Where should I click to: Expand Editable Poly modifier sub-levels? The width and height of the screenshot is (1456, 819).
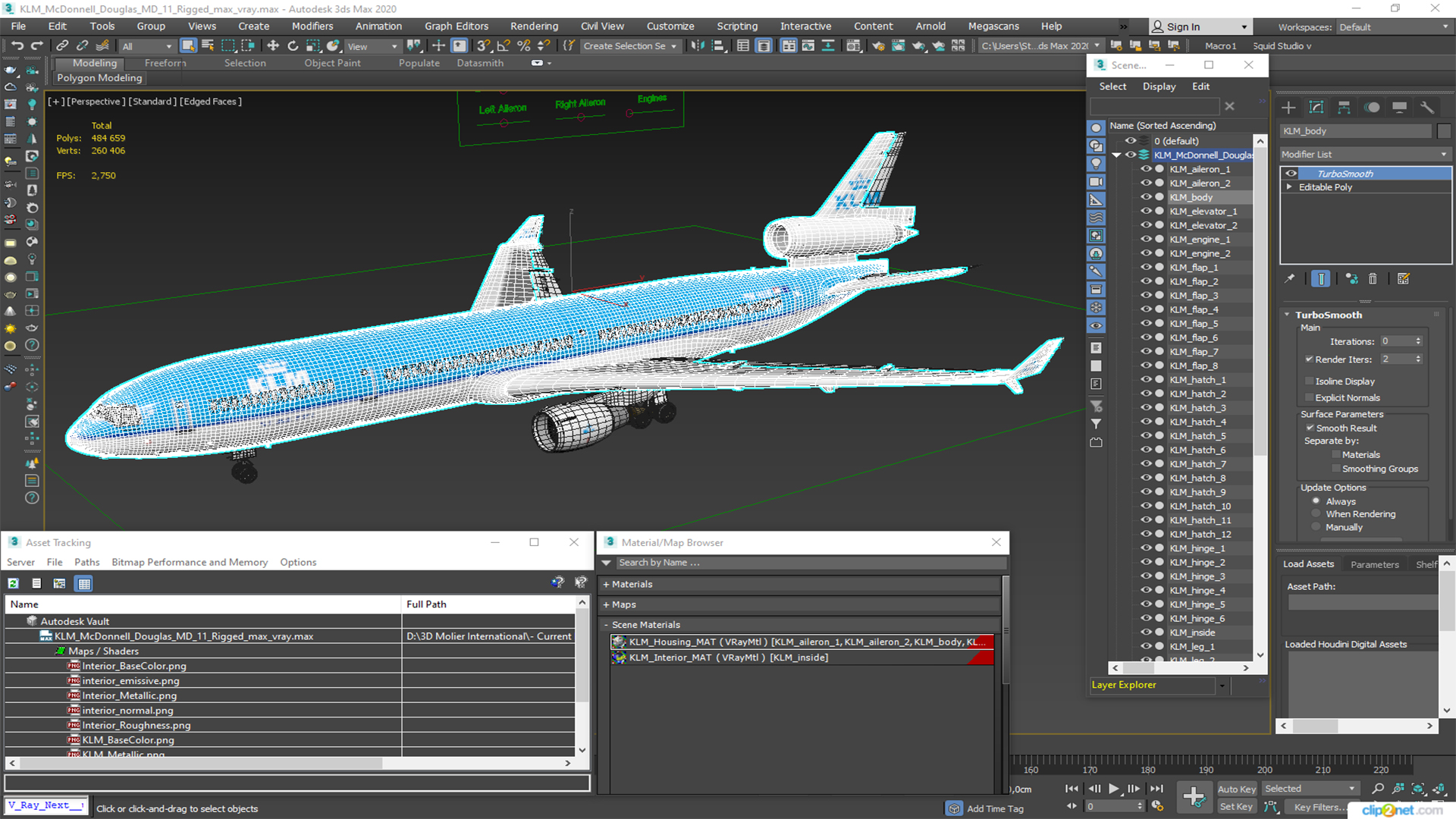(x=1289, y=187)
